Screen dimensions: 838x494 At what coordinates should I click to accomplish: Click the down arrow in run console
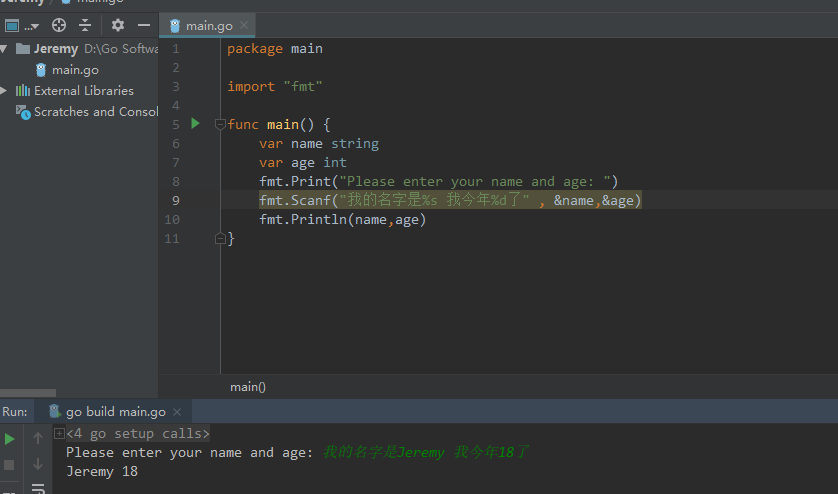(x=37, y=464)
